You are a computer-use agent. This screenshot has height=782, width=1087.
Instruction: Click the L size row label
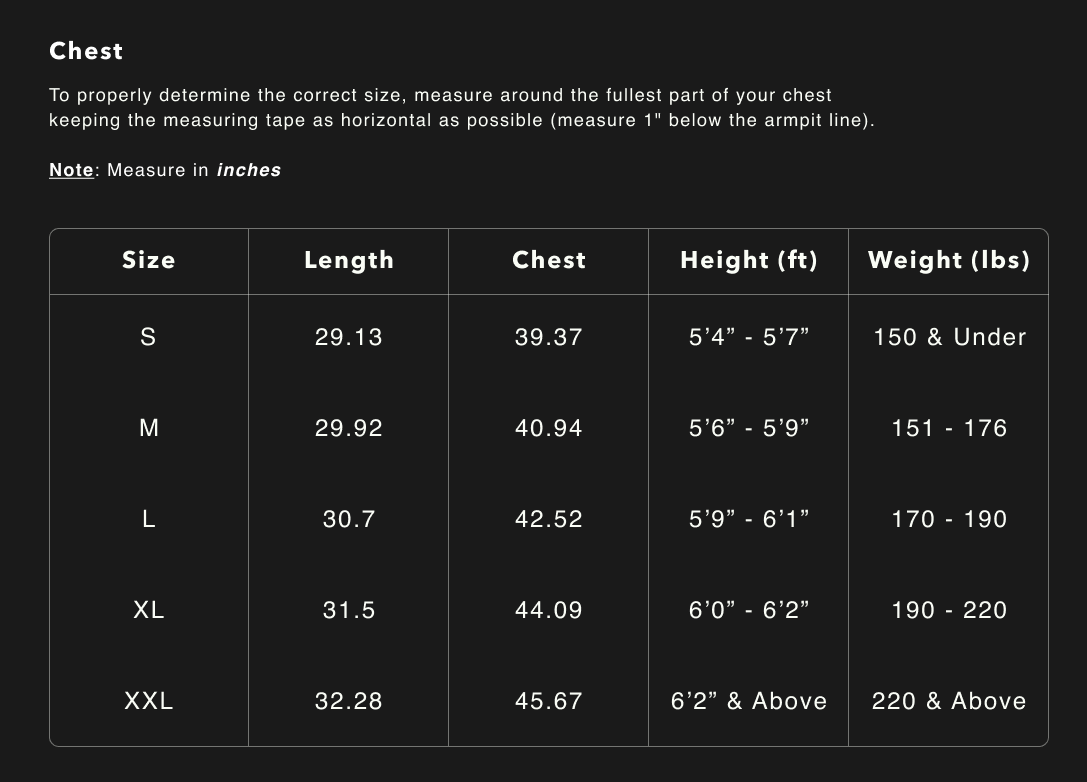[148, 519]
